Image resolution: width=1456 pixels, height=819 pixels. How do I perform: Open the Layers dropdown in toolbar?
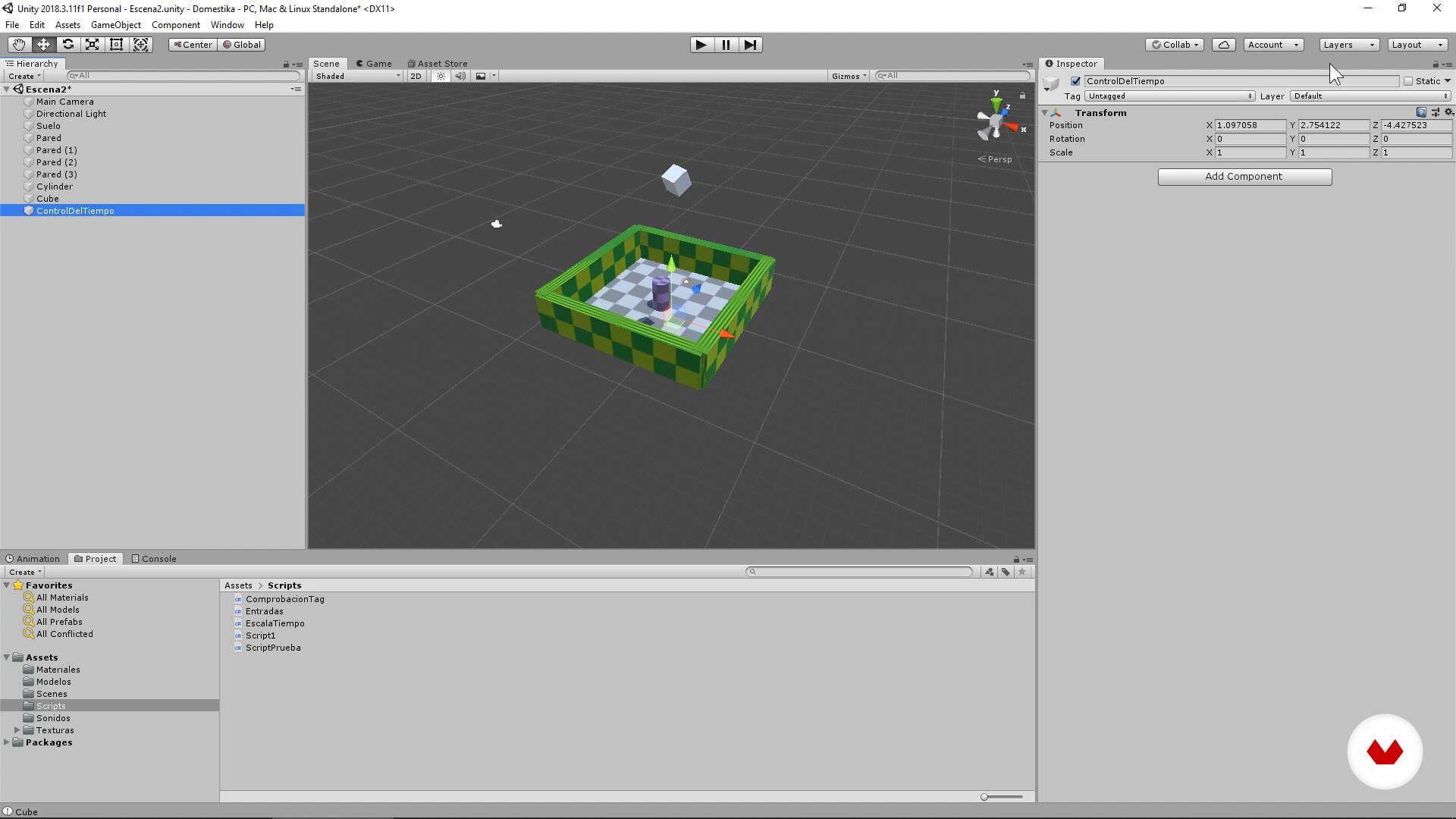coord(1349,45)
